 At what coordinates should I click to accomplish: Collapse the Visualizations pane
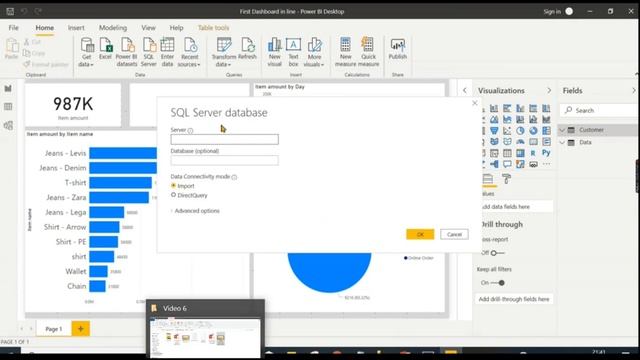click(549, 91)
